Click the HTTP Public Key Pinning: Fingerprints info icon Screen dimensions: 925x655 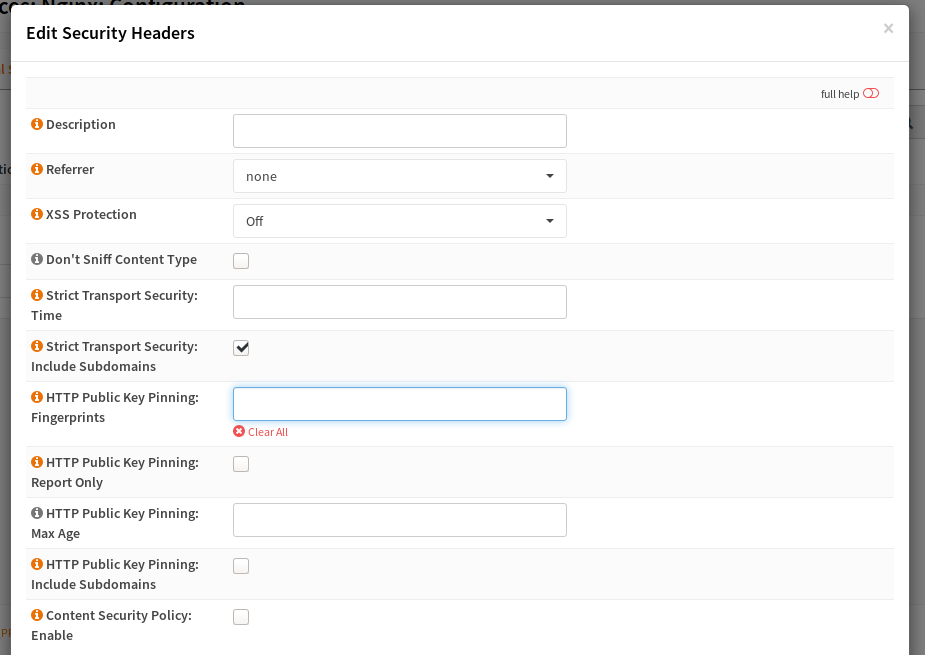pyautogui.click(x=37, y=397)
